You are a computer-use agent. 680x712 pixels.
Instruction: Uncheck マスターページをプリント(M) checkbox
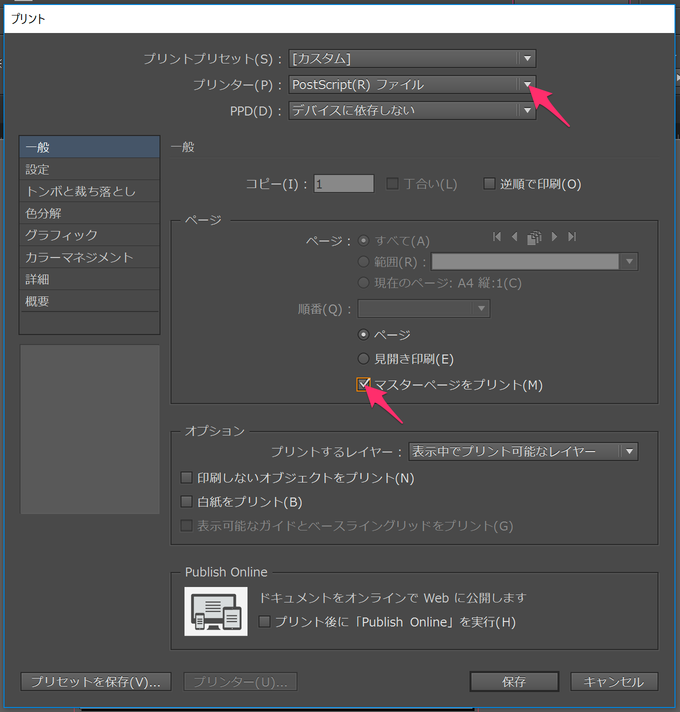(363, 384)
